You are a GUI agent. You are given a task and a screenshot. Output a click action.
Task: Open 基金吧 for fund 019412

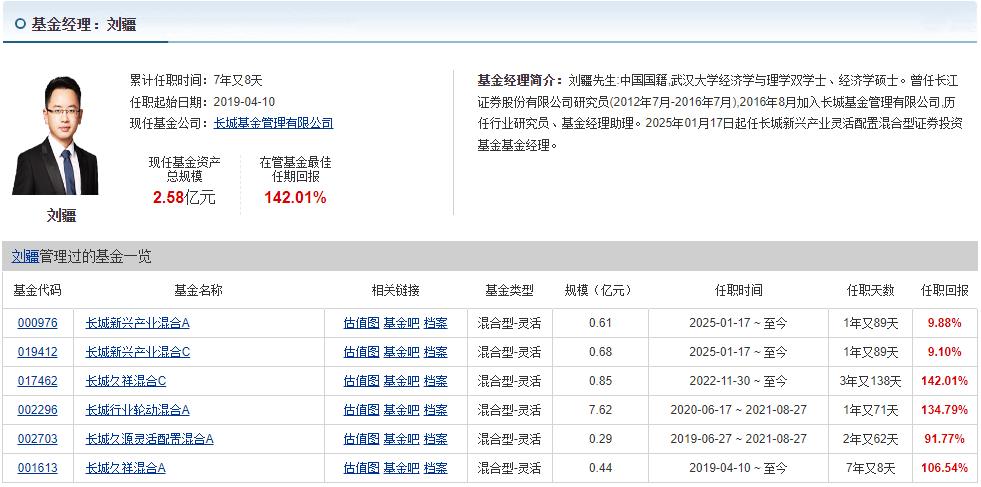(x=401, y=352)
